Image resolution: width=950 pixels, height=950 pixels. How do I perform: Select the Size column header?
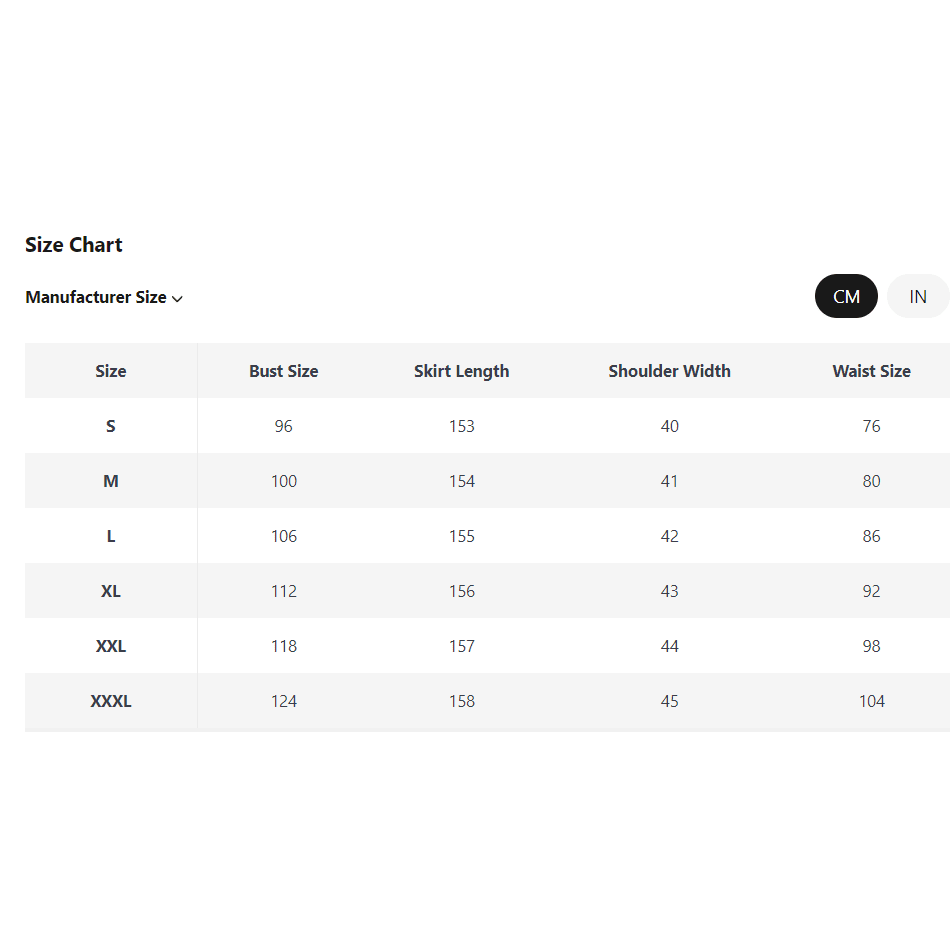[x=111, y=371]
